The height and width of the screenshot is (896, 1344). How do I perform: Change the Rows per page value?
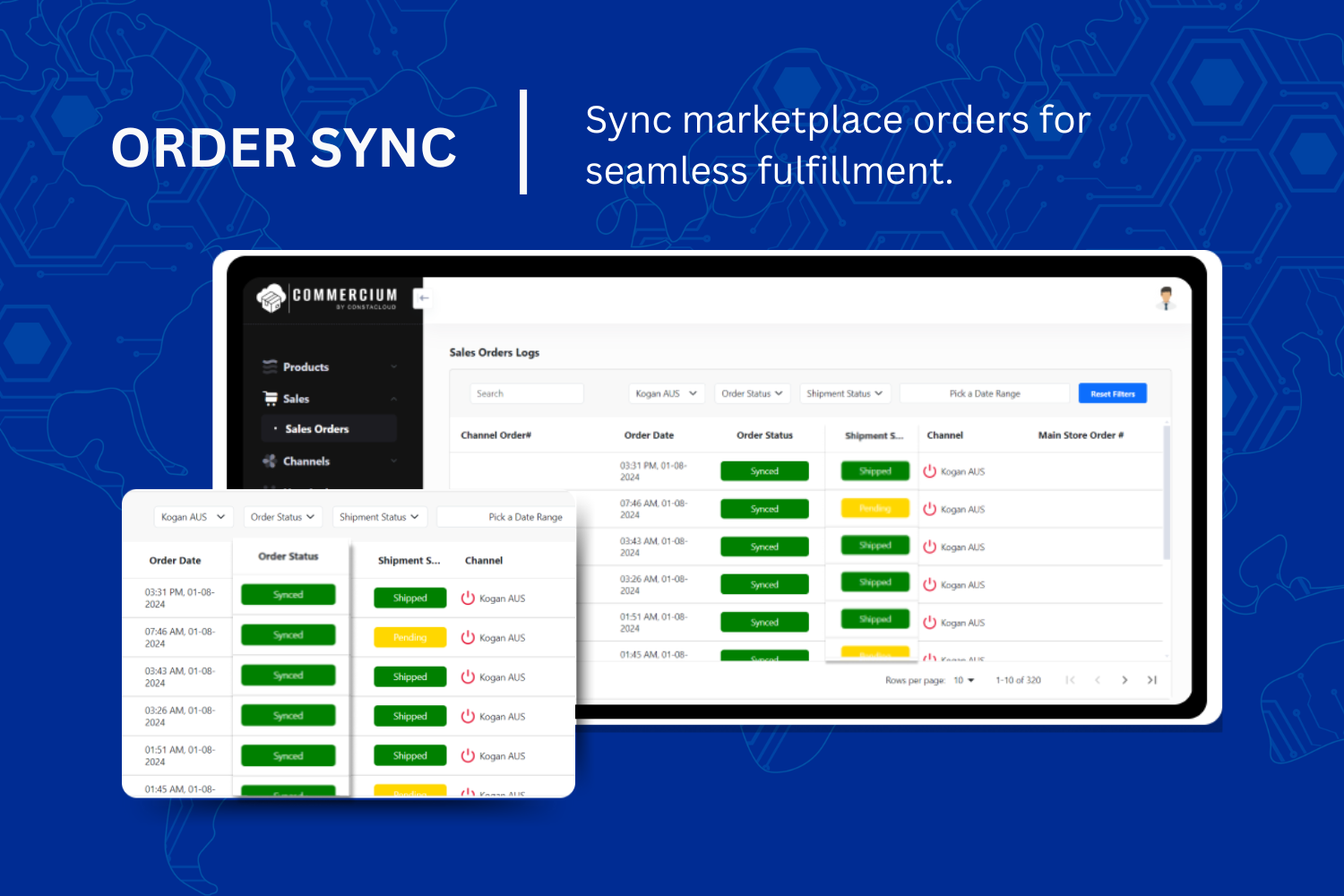click(962, 680)
